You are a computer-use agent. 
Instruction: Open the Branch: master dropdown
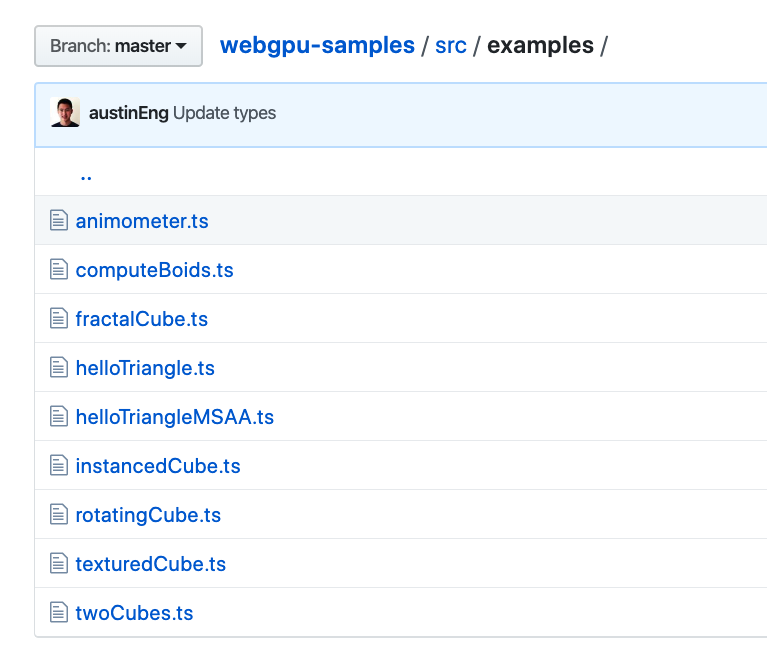click(x=118, y=46)
